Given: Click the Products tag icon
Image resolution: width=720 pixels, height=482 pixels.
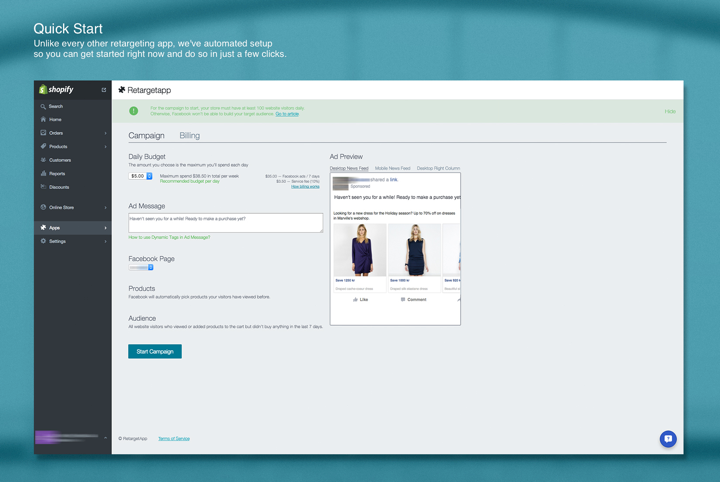Looking at the screenshot, I should (43, 146).
